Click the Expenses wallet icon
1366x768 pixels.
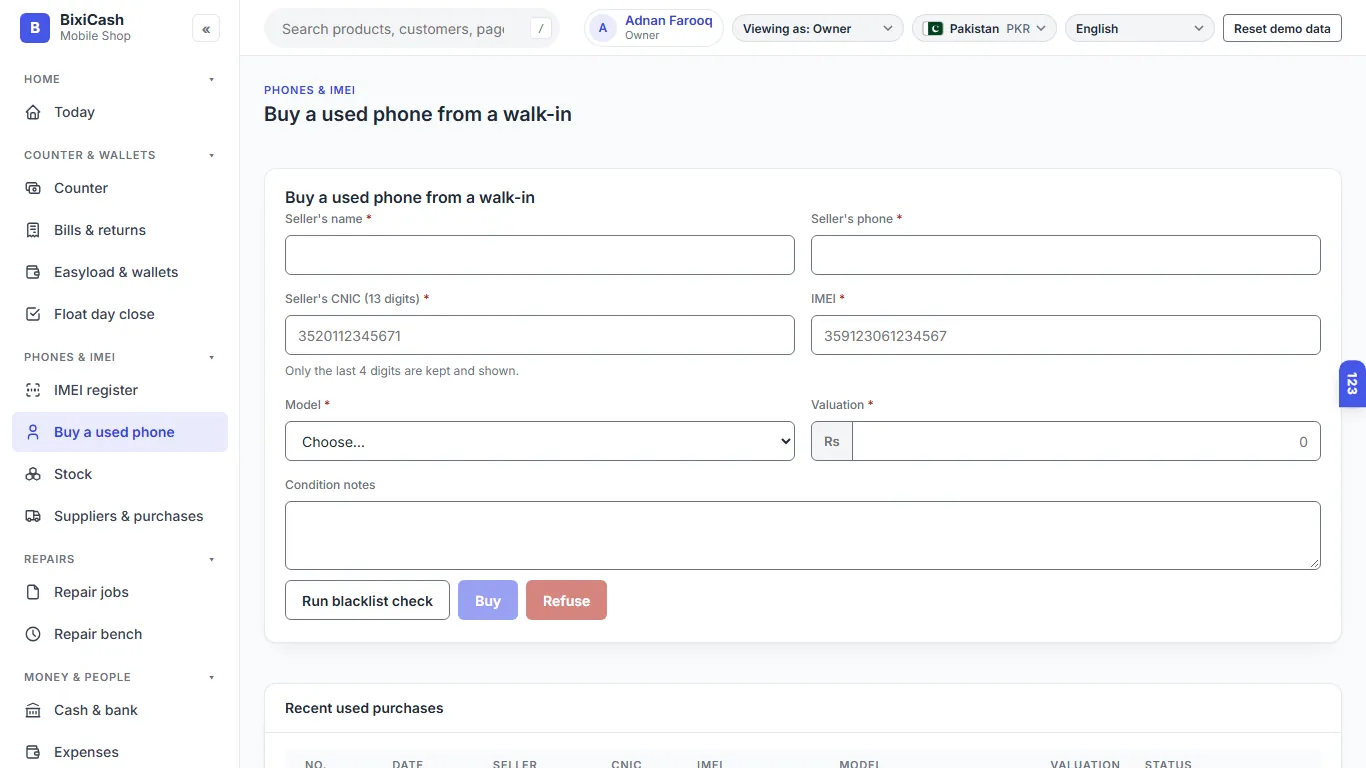click(33, 752)
